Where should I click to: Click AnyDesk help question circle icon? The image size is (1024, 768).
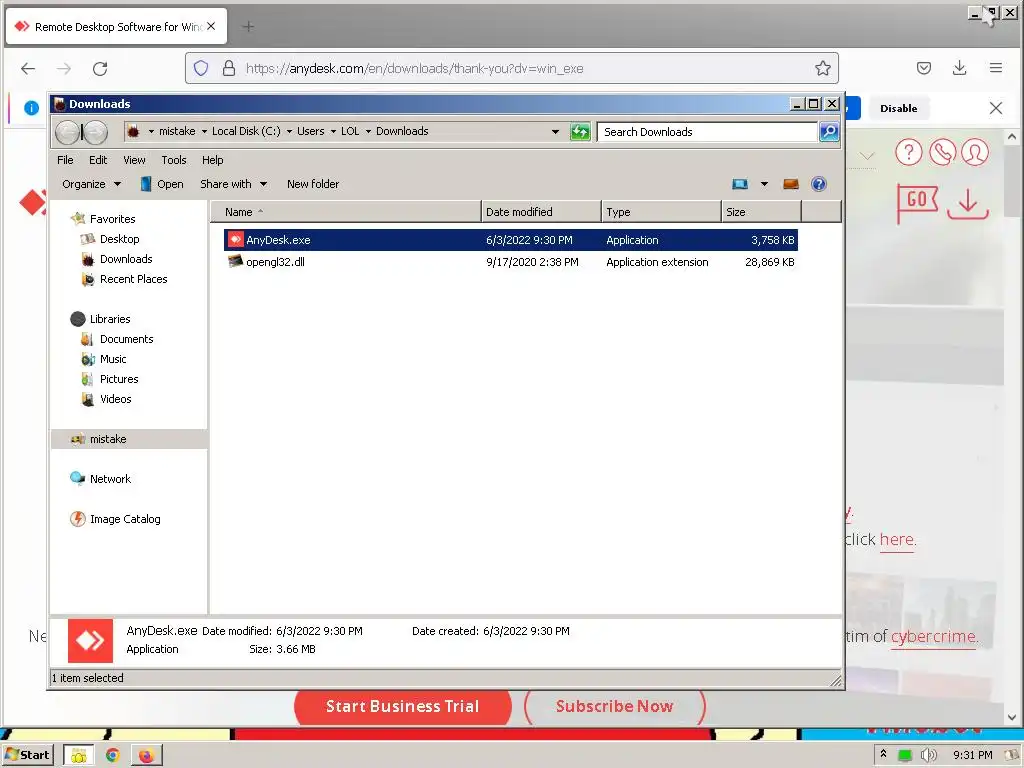(908, 152)
